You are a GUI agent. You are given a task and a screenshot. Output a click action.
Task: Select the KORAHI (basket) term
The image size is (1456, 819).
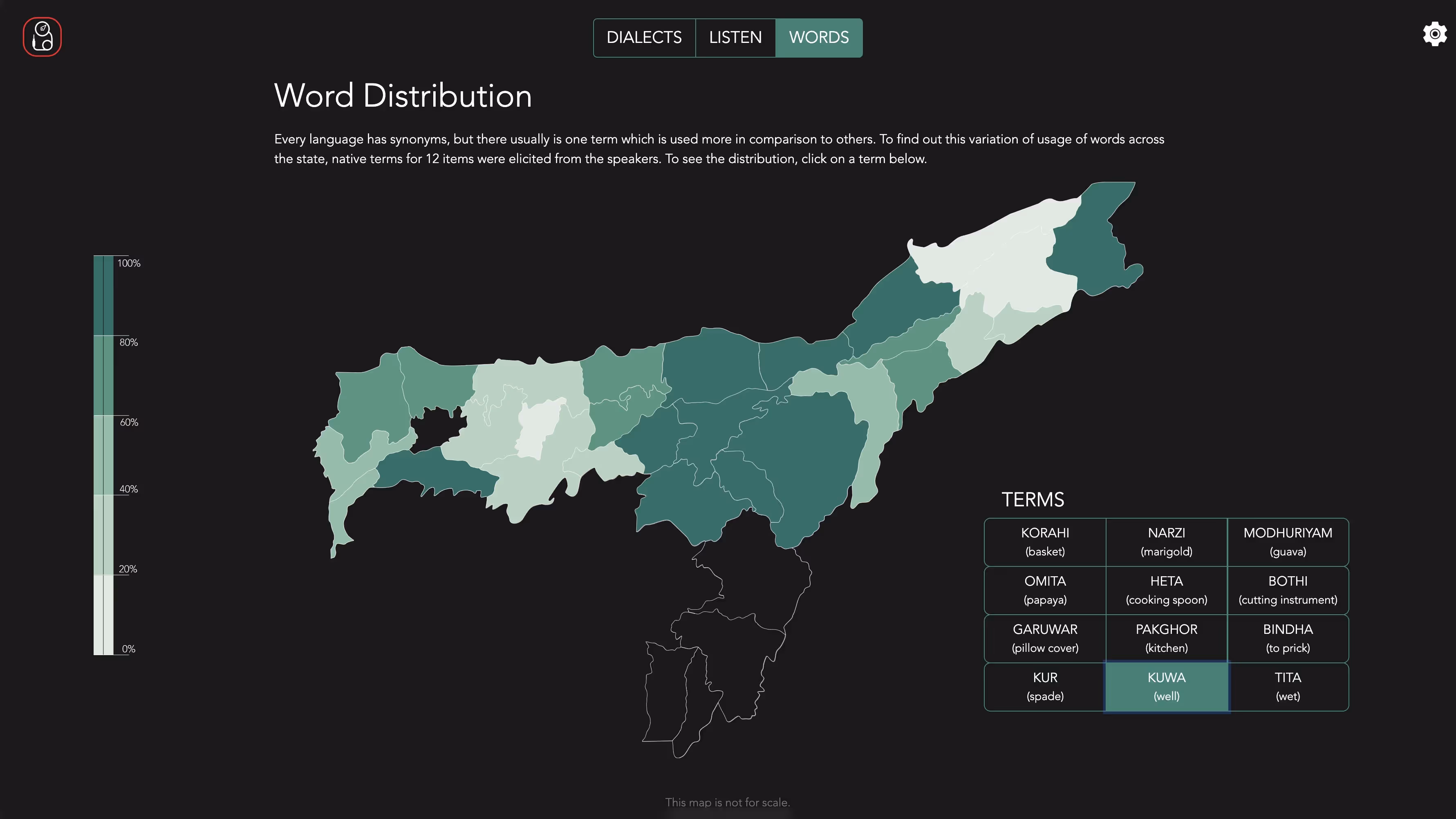[x=1045, y=542]
